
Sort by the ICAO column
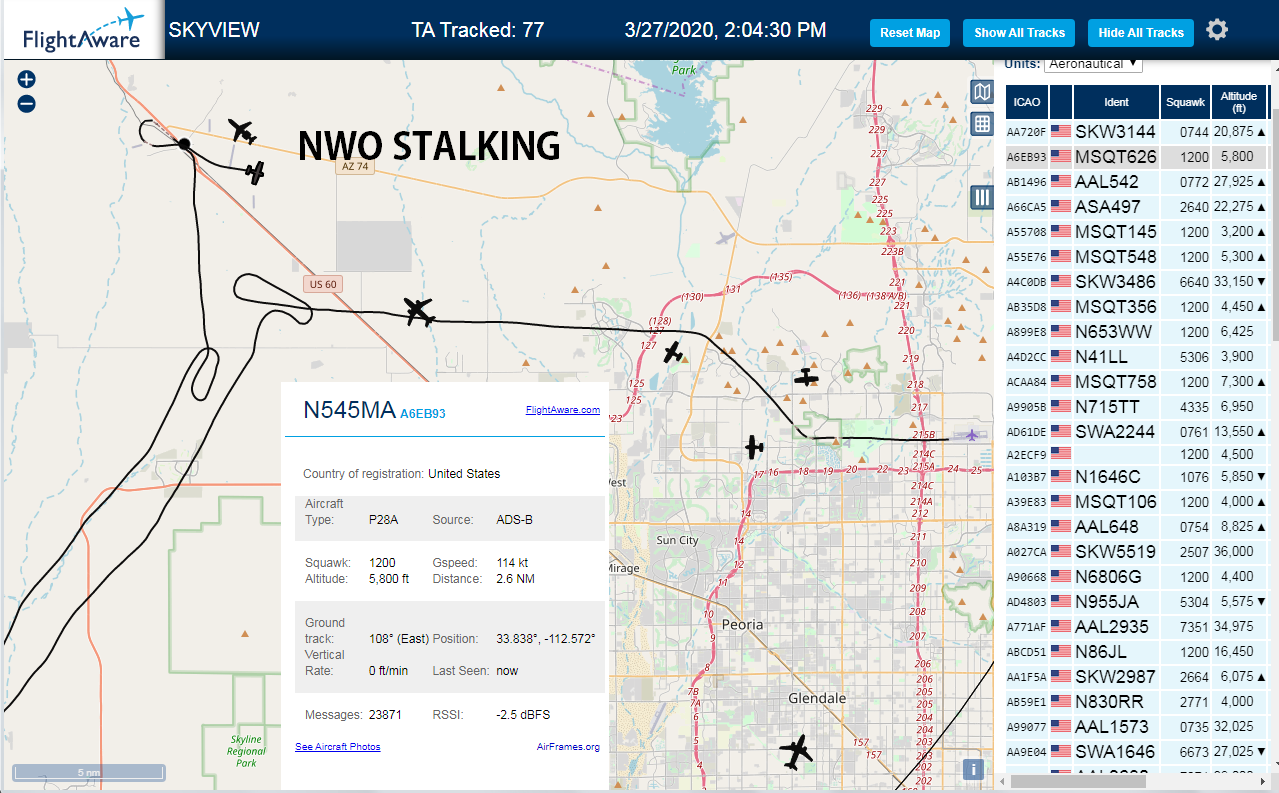pos(1027,102)
